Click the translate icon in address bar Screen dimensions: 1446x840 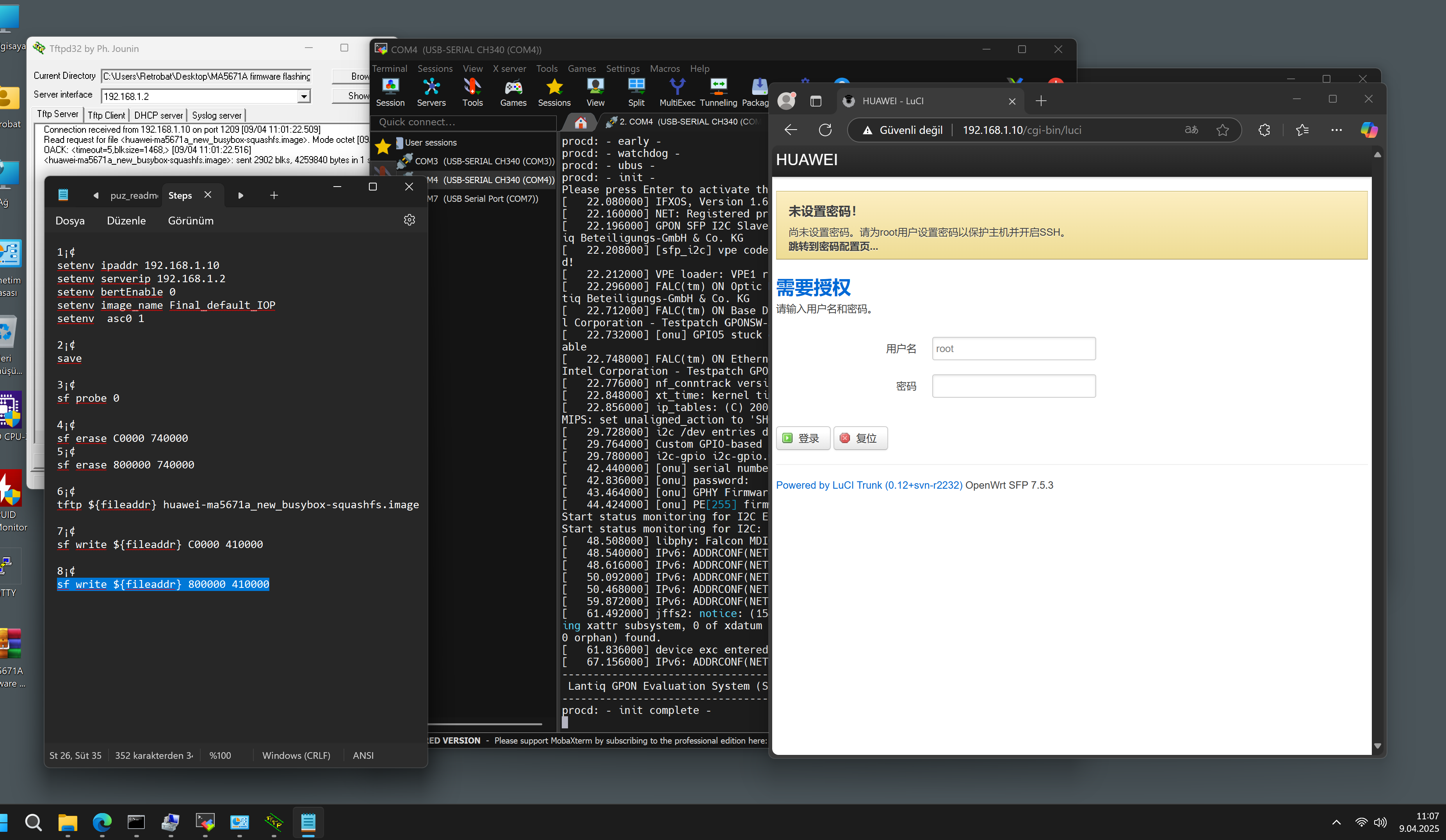pos(1192,130)
